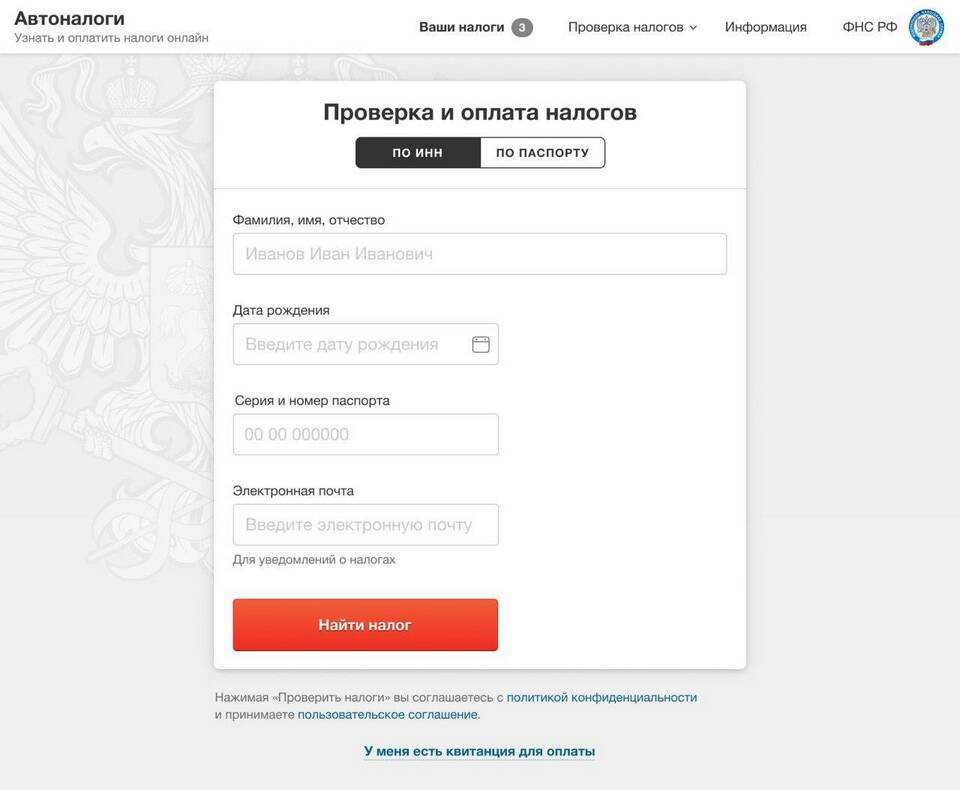The height and width of the screenshot is (790, 960).
Task: Open the политикой конфиденциальности link
Action: coord(601,697)
